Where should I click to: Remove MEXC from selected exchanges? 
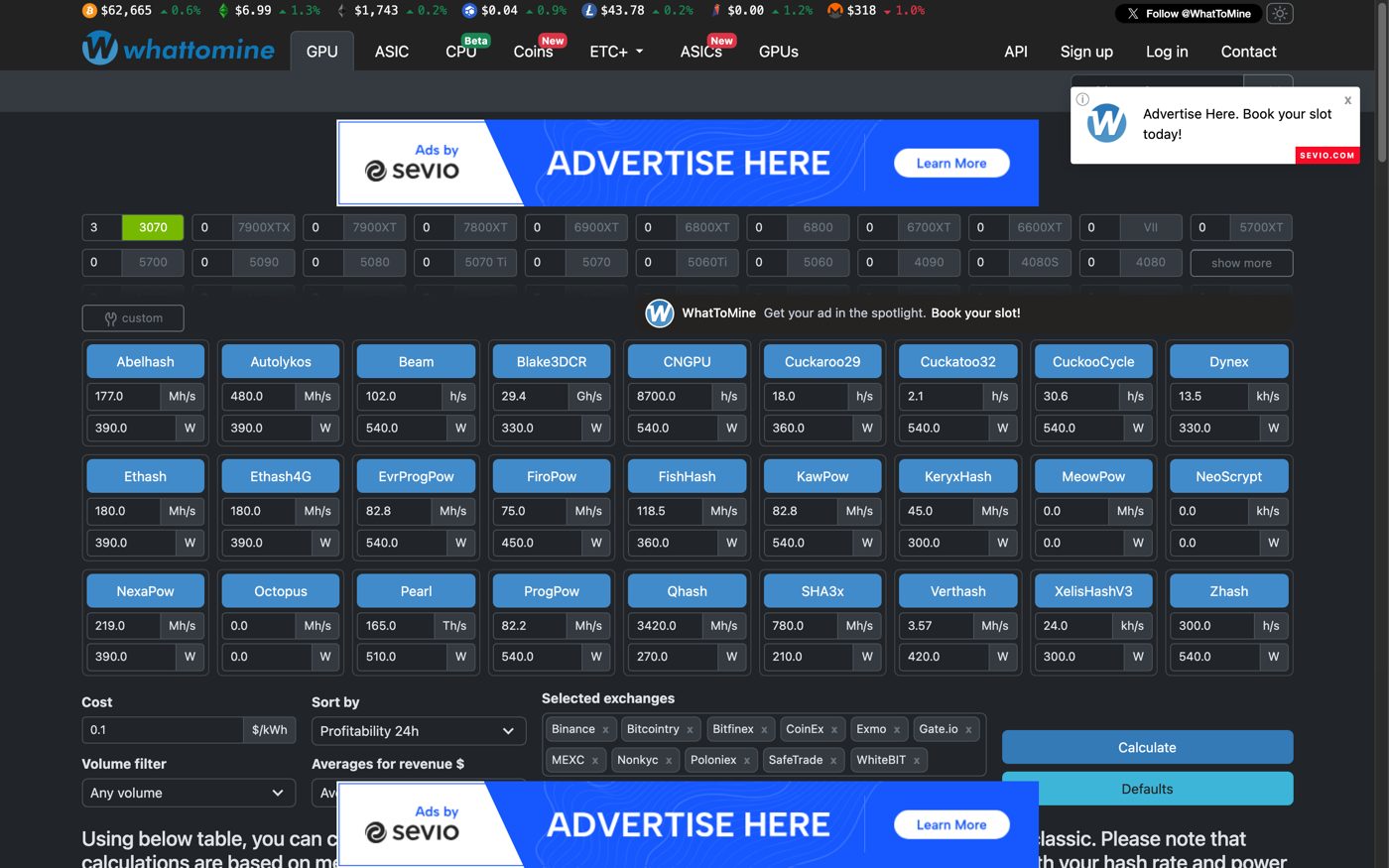tap(595, 761)
